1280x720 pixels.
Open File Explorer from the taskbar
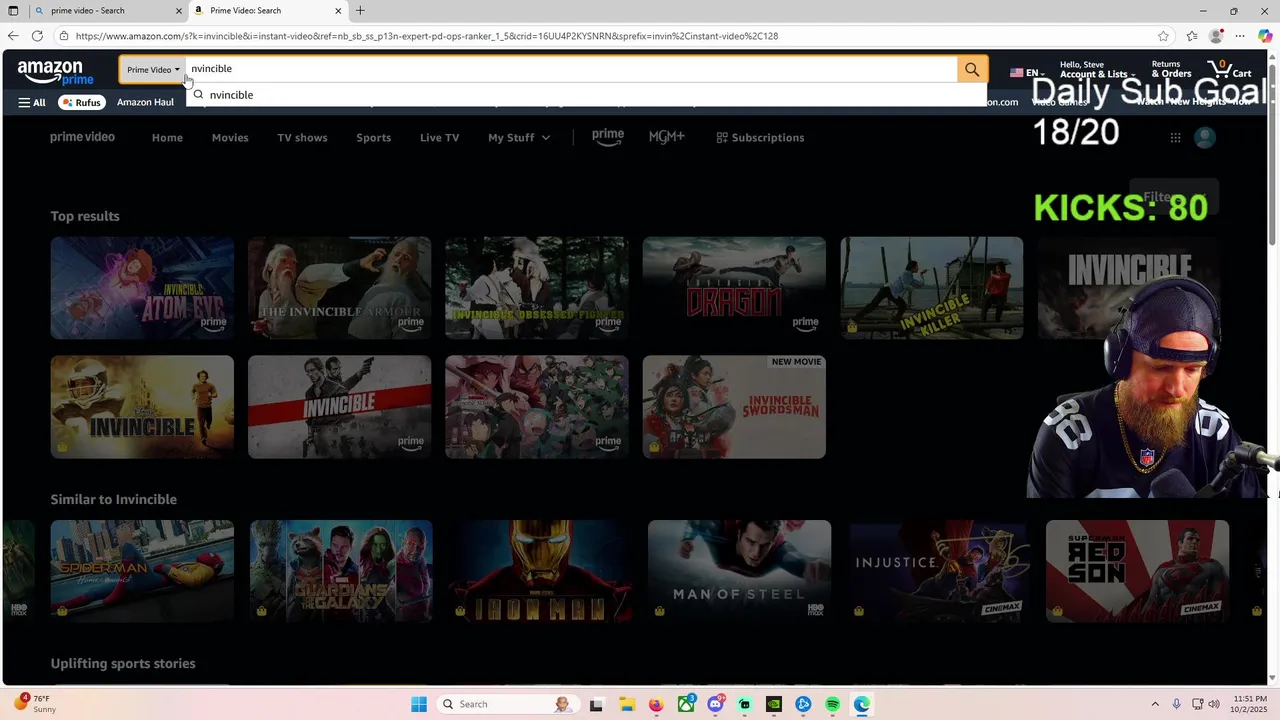(x=626, y=704)
